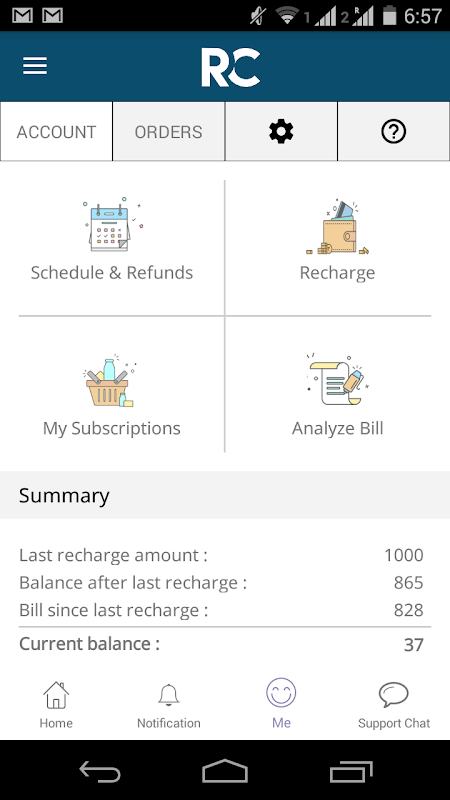Tap the Current balance row
This screenshot has width=450, height=800.
click(x=221, y=644)
